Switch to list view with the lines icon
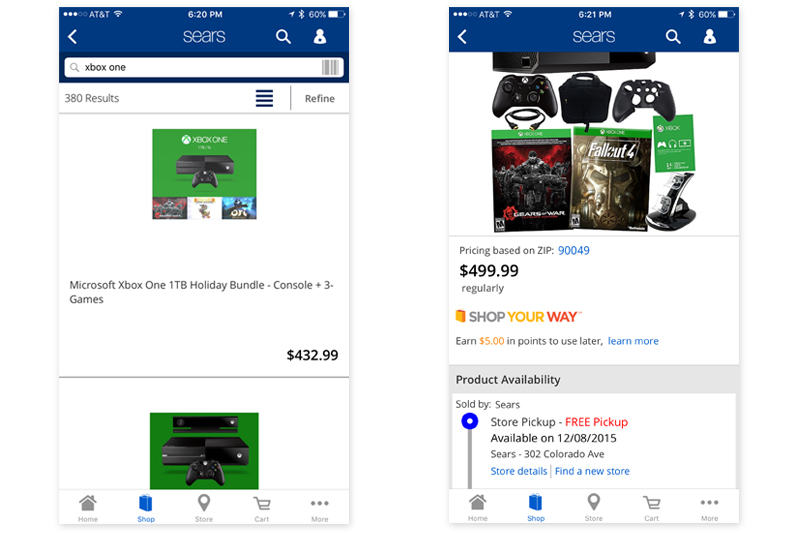 pyautogui.click(x=264, y=98)
